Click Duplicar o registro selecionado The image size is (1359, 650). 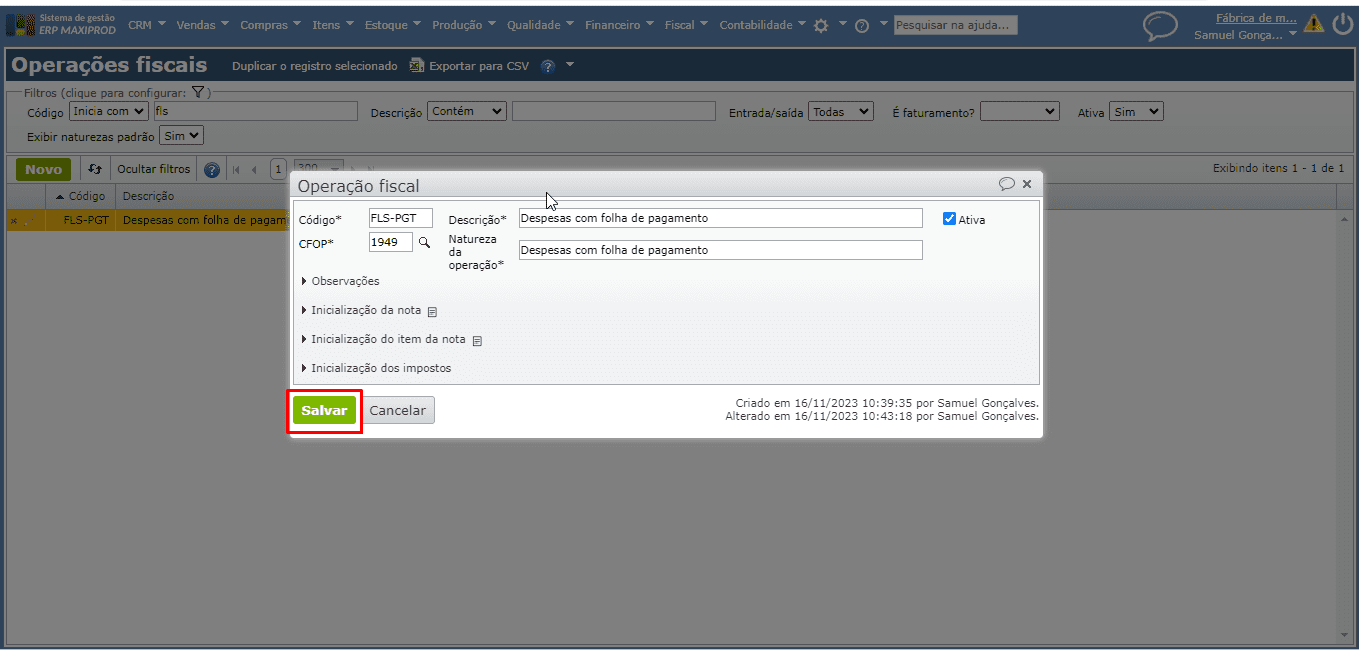(x=315, y=66)
